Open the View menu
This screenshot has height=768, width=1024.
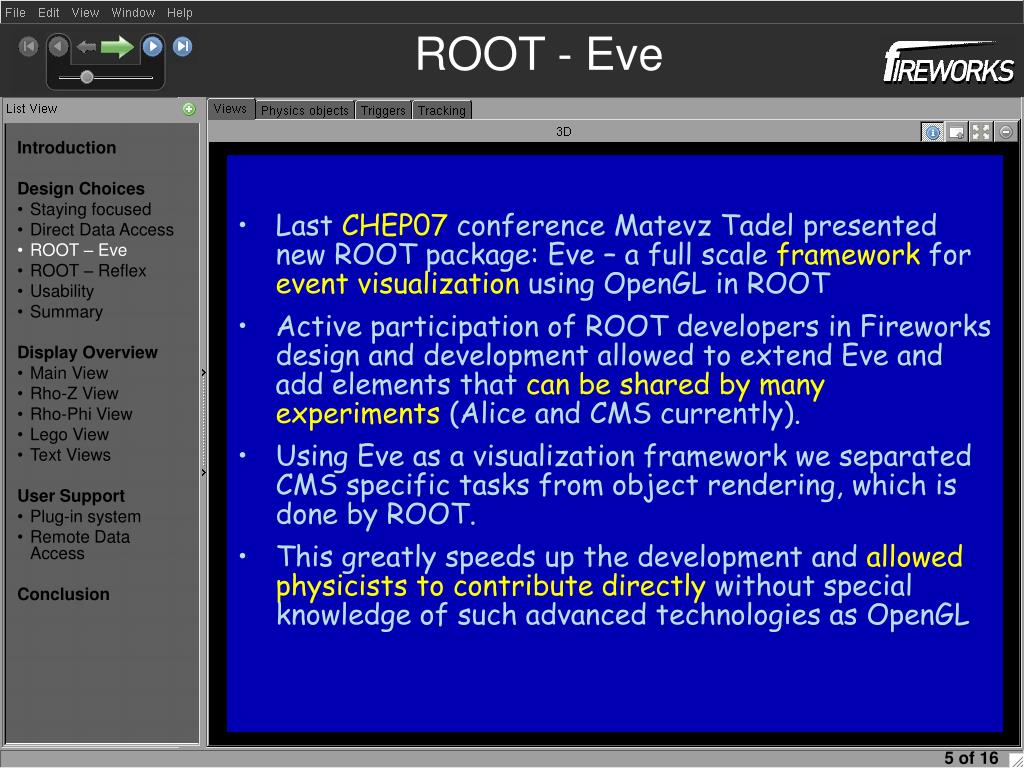click(85, 12)
